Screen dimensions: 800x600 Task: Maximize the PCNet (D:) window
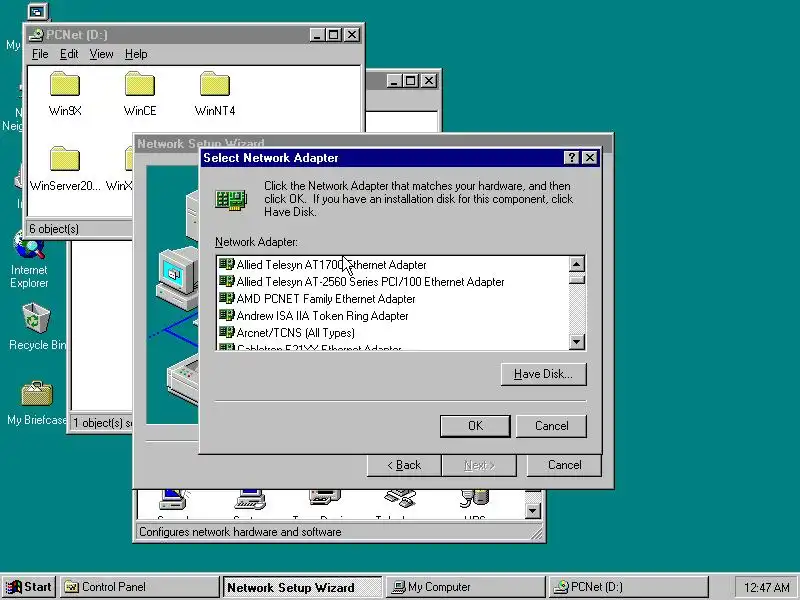coord(334,35)
